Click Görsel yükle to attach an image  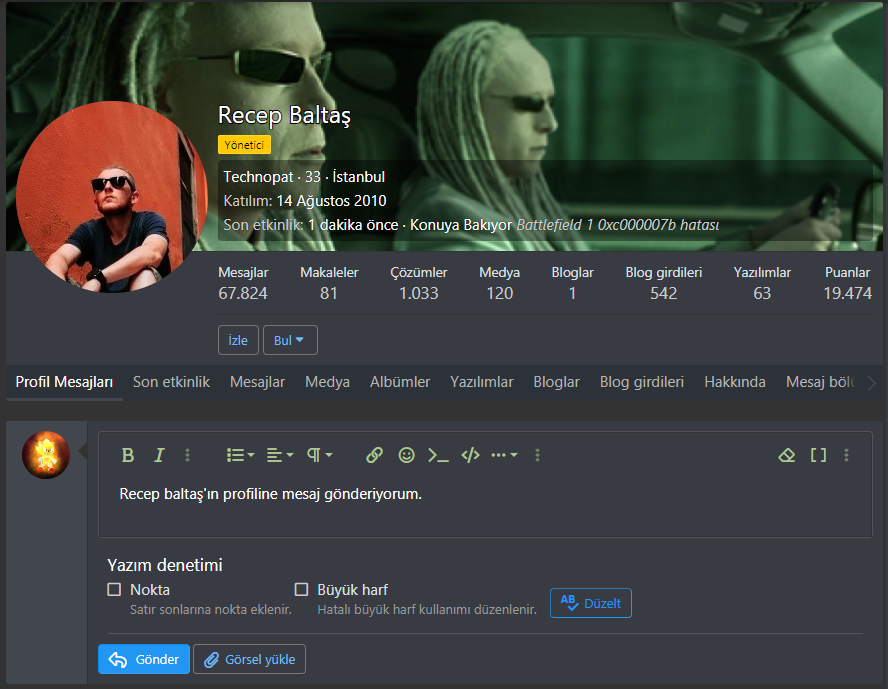[x=249, y=659]
